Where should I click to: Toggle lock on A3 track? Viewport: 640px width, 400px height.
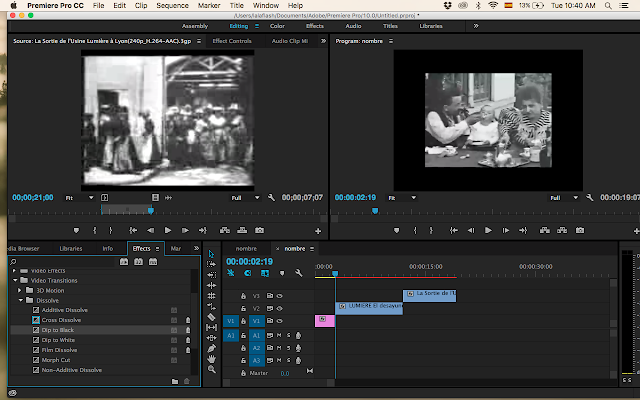pyautogui.click(x=243, y=361)
